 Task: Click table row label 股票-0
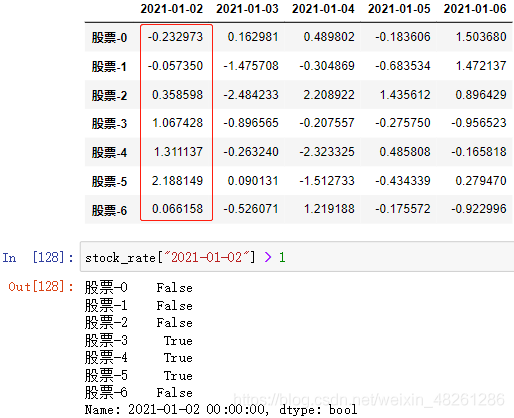coord(109,37)
